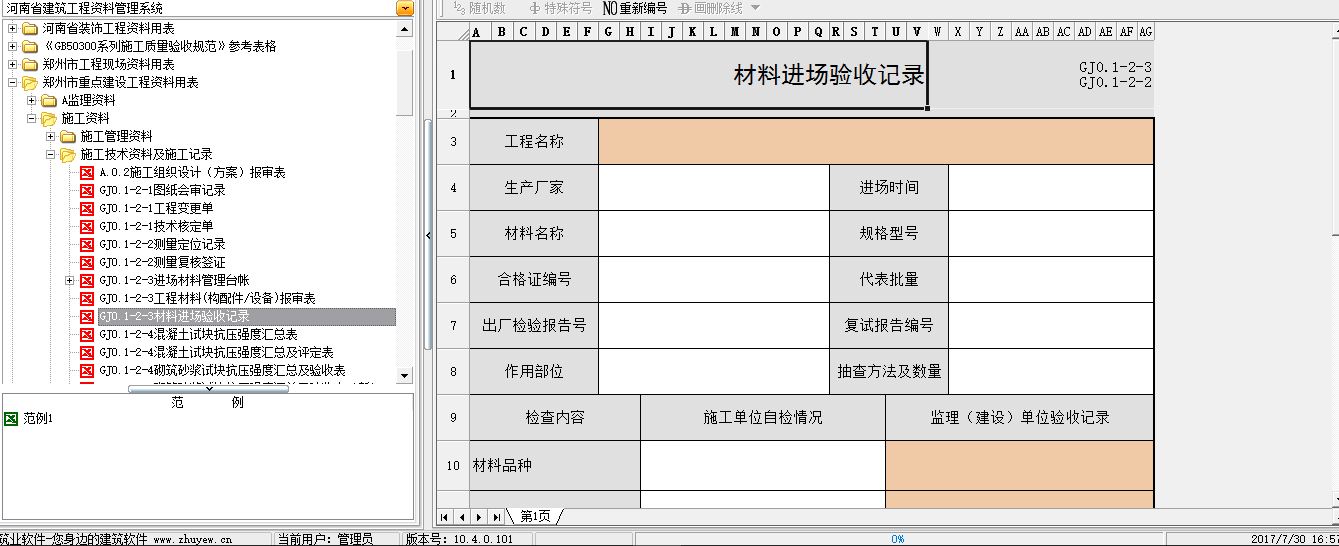Image resolution: width=1339 pixels, height=546 pixels.
Task: Jump to the first sheet page arrow
Action: coord(445,517)
